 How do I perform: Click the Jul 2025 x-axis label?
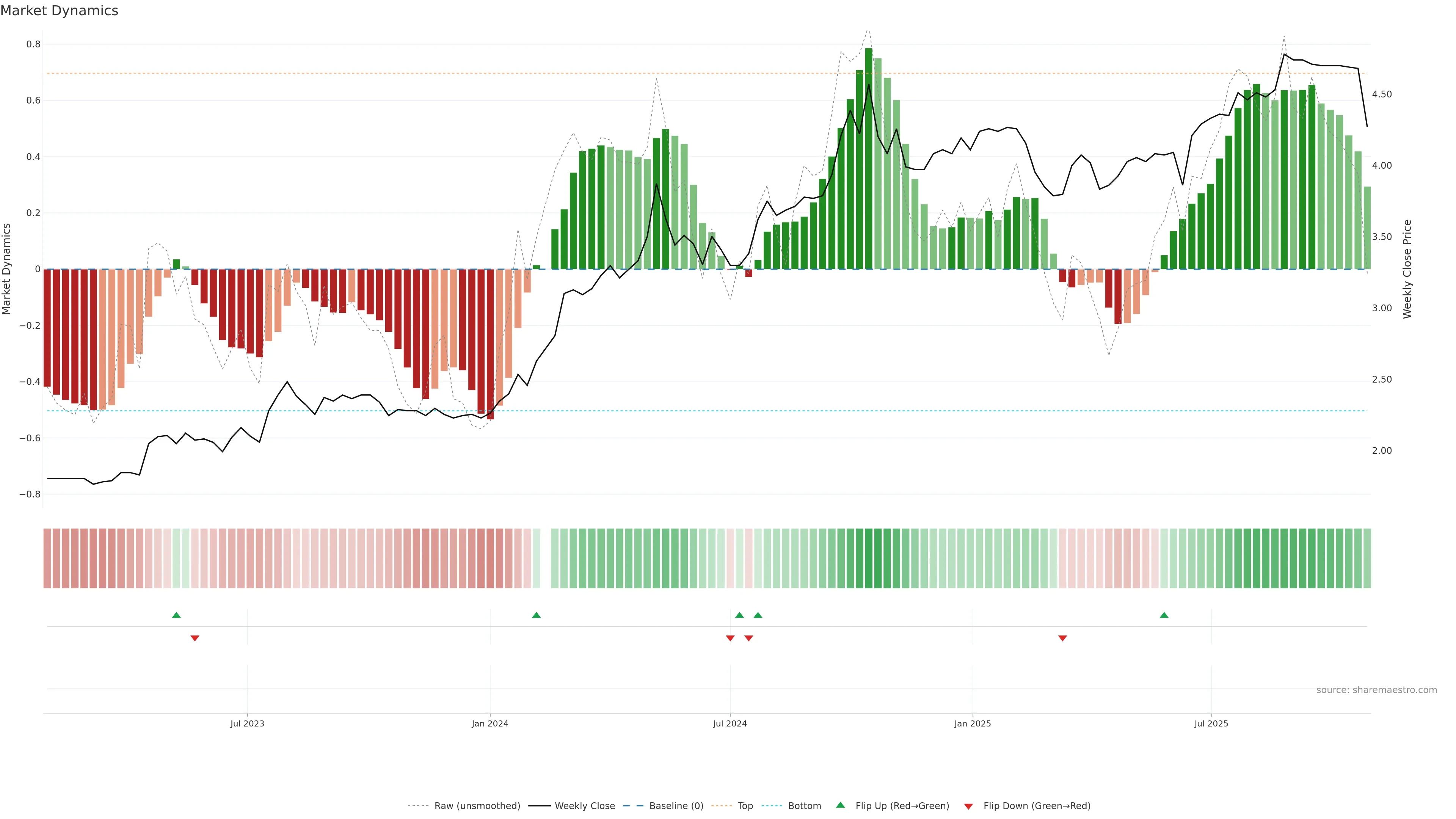pos(1211,723)
